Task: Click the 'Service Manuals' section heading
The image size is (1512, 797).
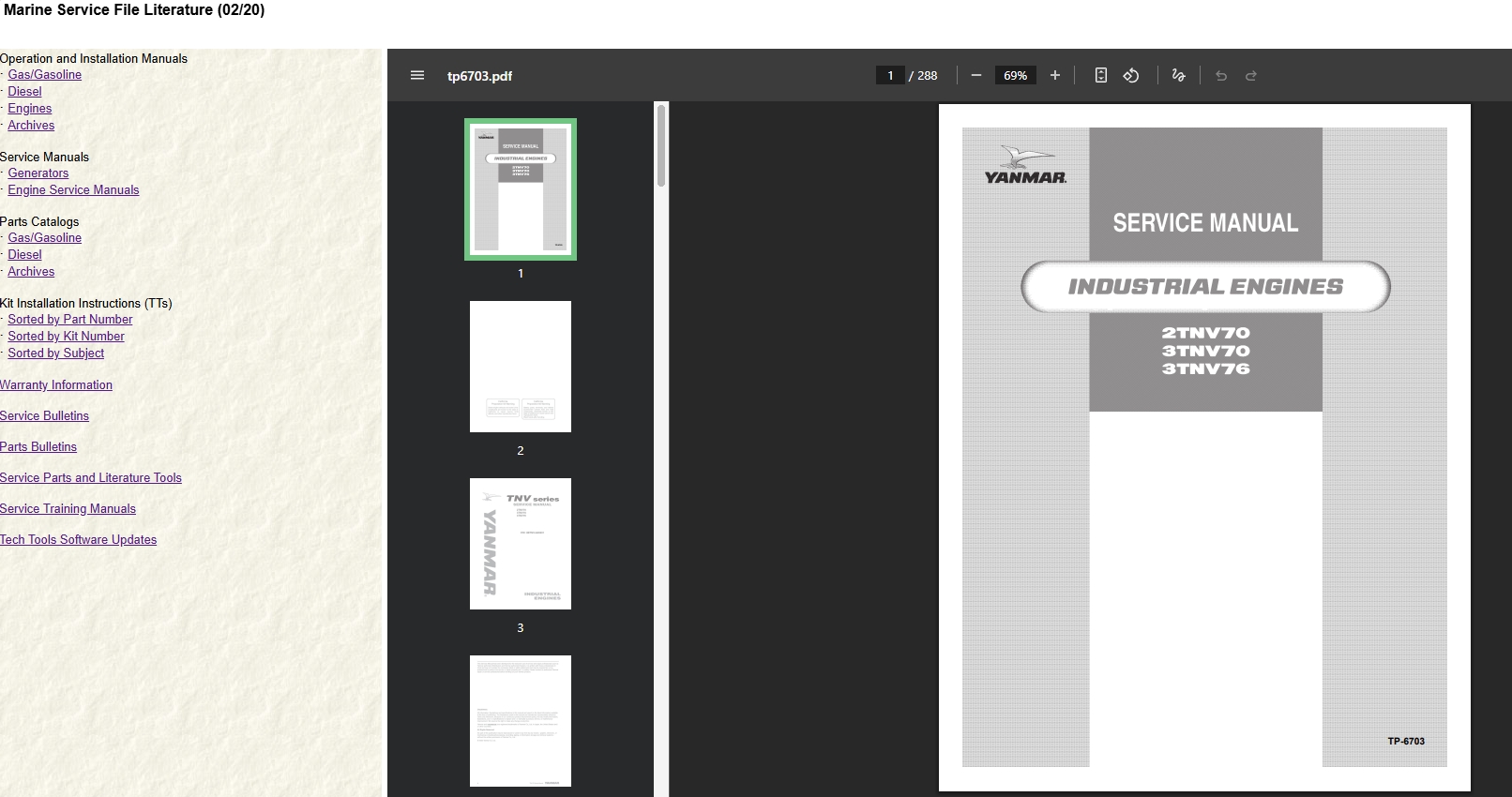Action: click(x=45, y=158)
